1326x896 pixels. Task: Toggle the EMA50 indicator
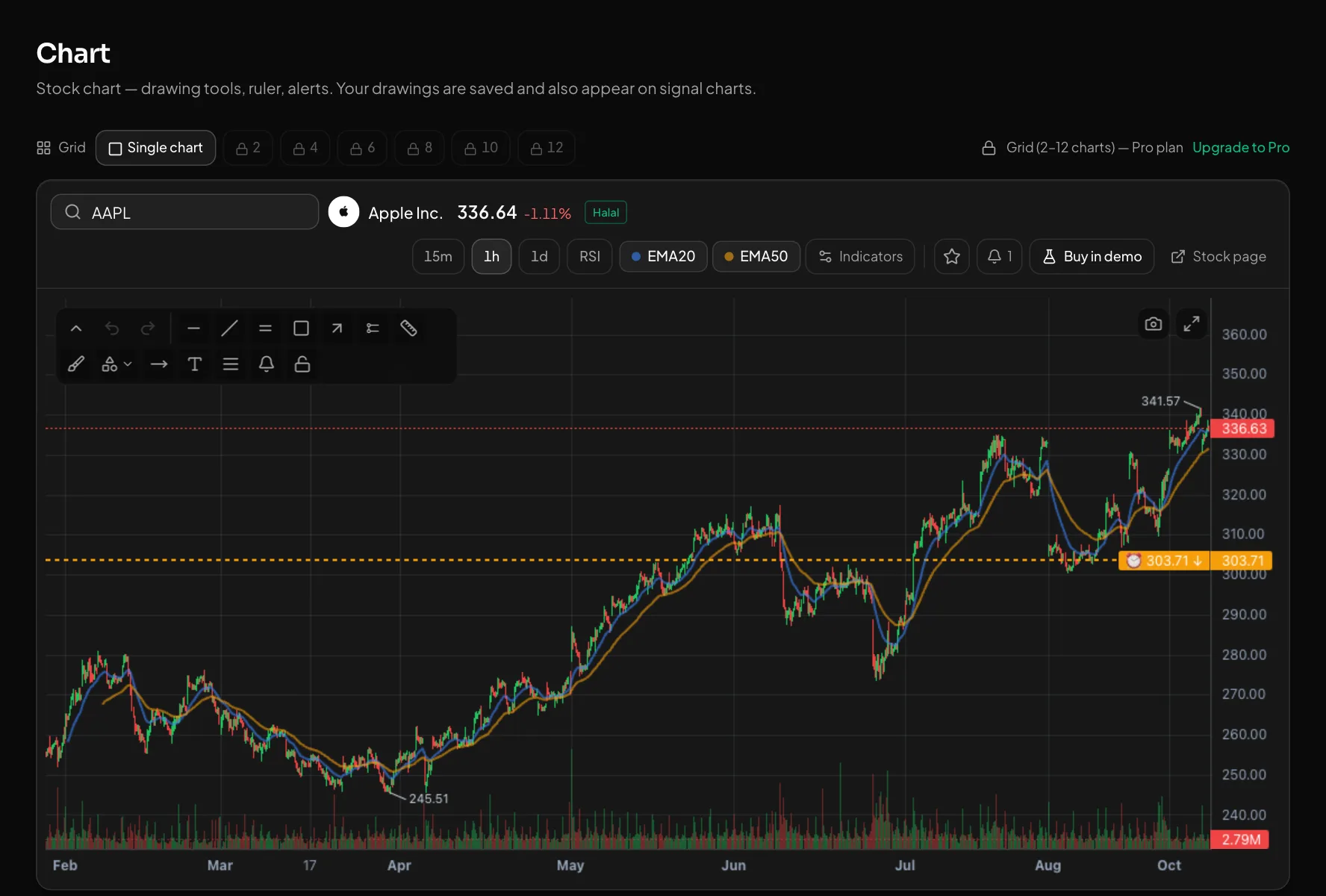[756, 257]
